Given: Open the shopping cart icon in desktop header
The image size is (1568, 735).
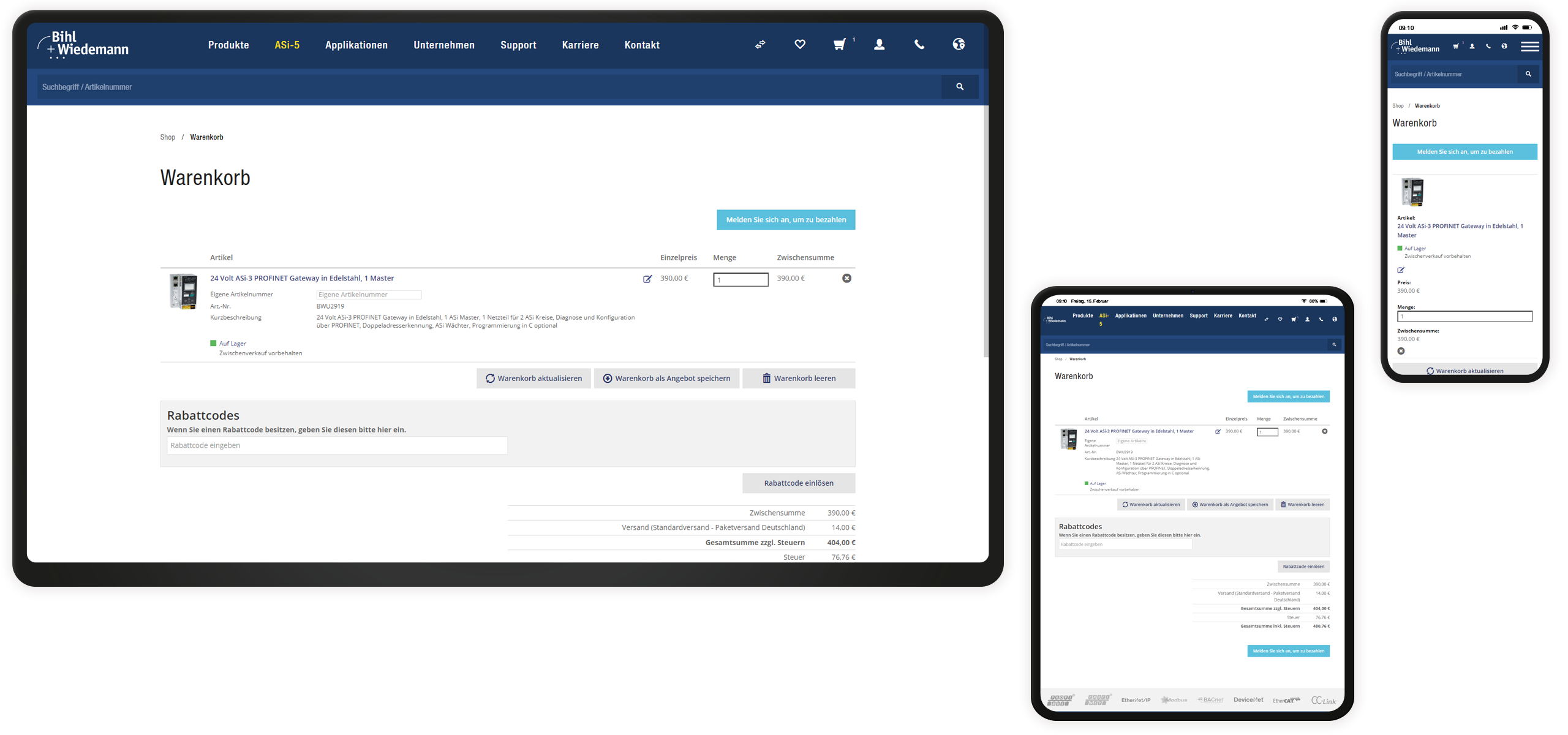Looking at the screenshot, I should pos(840,44).
